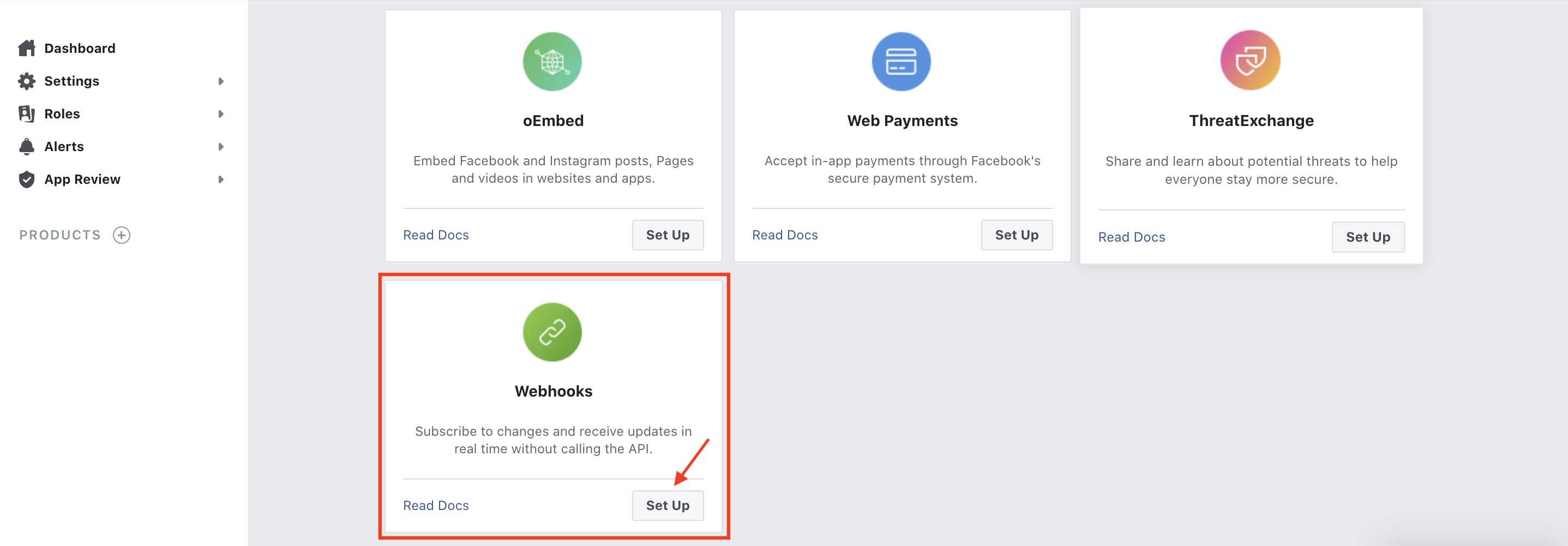Select App Review in the sidebar
Viewport: 1568px width, 546px height.
[82, 179]
